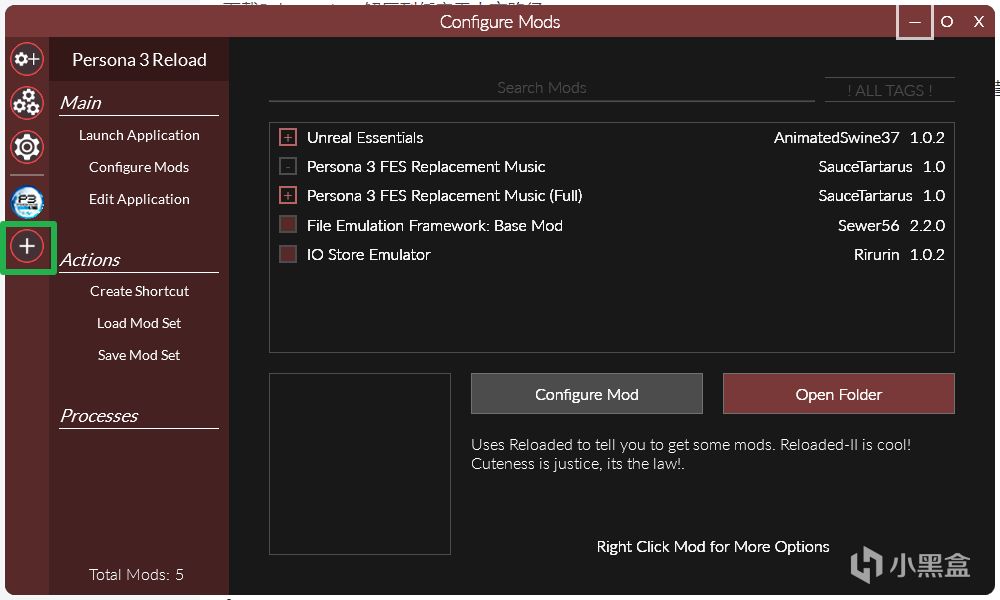Select the IO Store Emulator row
The width and height of the screenshot is (1000, 600).
click(x=612, y=254)
